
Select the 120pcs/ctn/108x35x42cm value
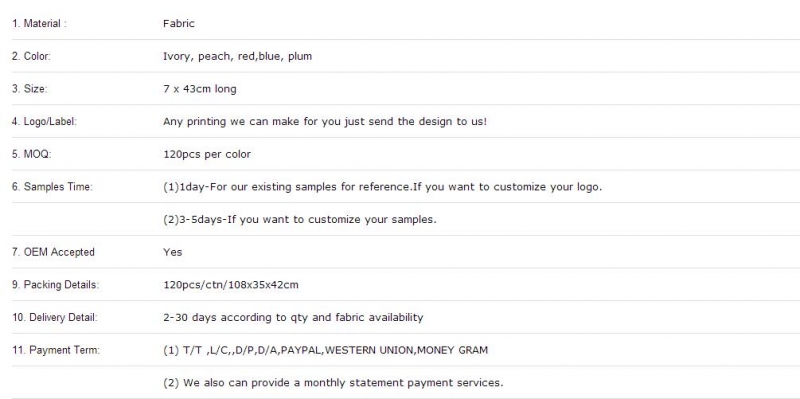pyautogui.click(x=231, y=285)
